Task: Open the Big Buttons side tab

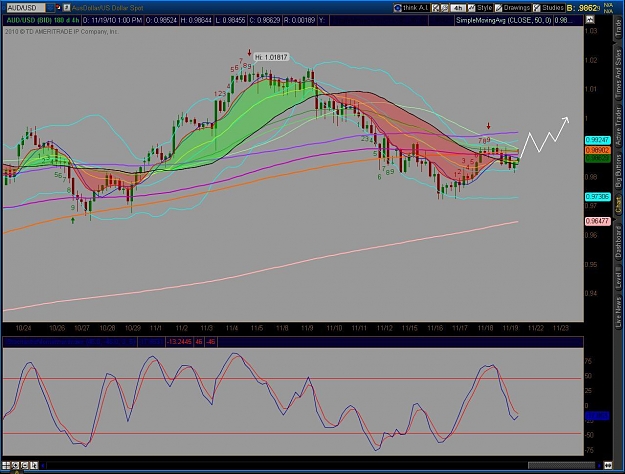Action: [x=618, y=171]
